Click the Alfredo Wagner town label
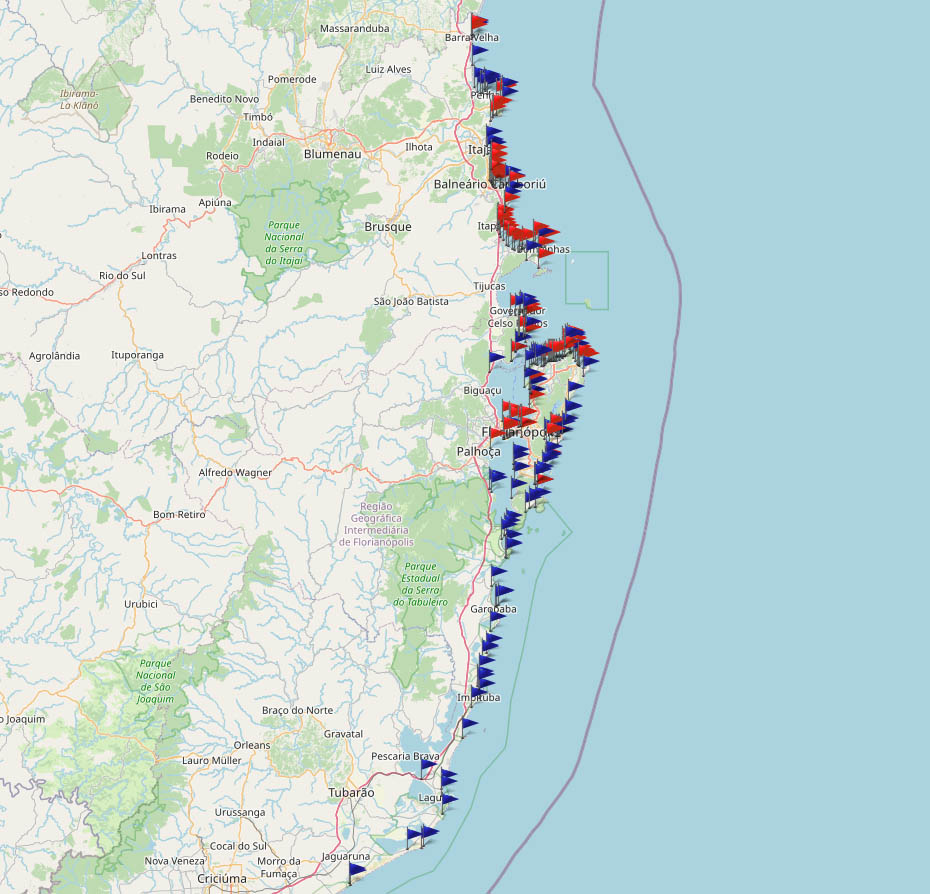Viewport: 930px width, 894px height. click(x=235, y=473)
